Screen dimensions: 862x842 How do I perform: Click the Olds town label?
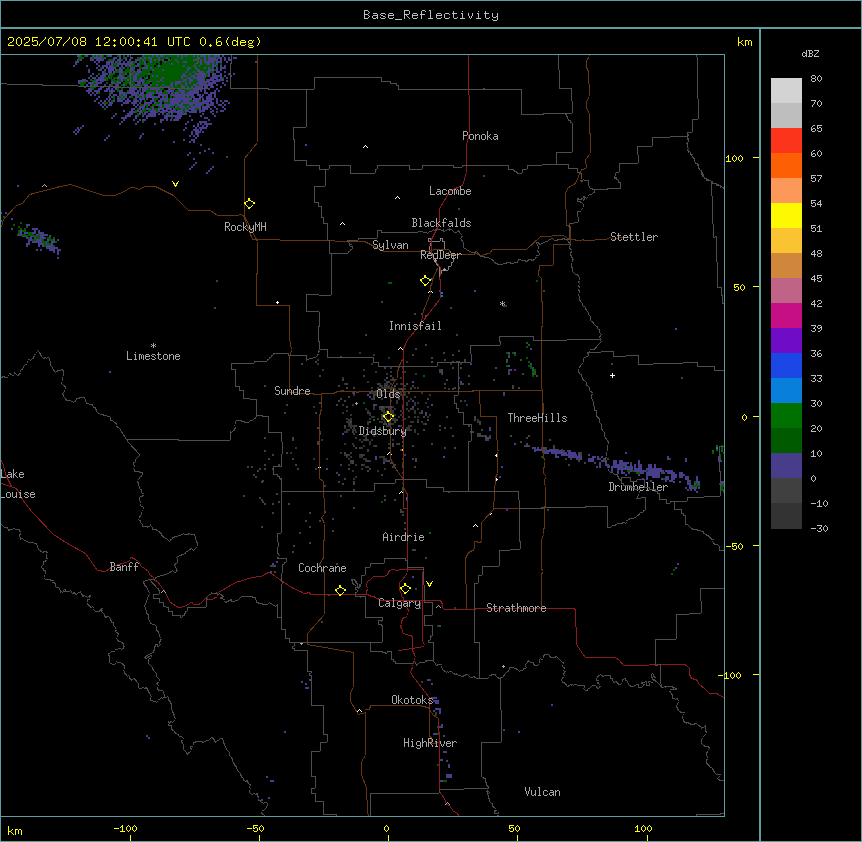coord(388,394)
